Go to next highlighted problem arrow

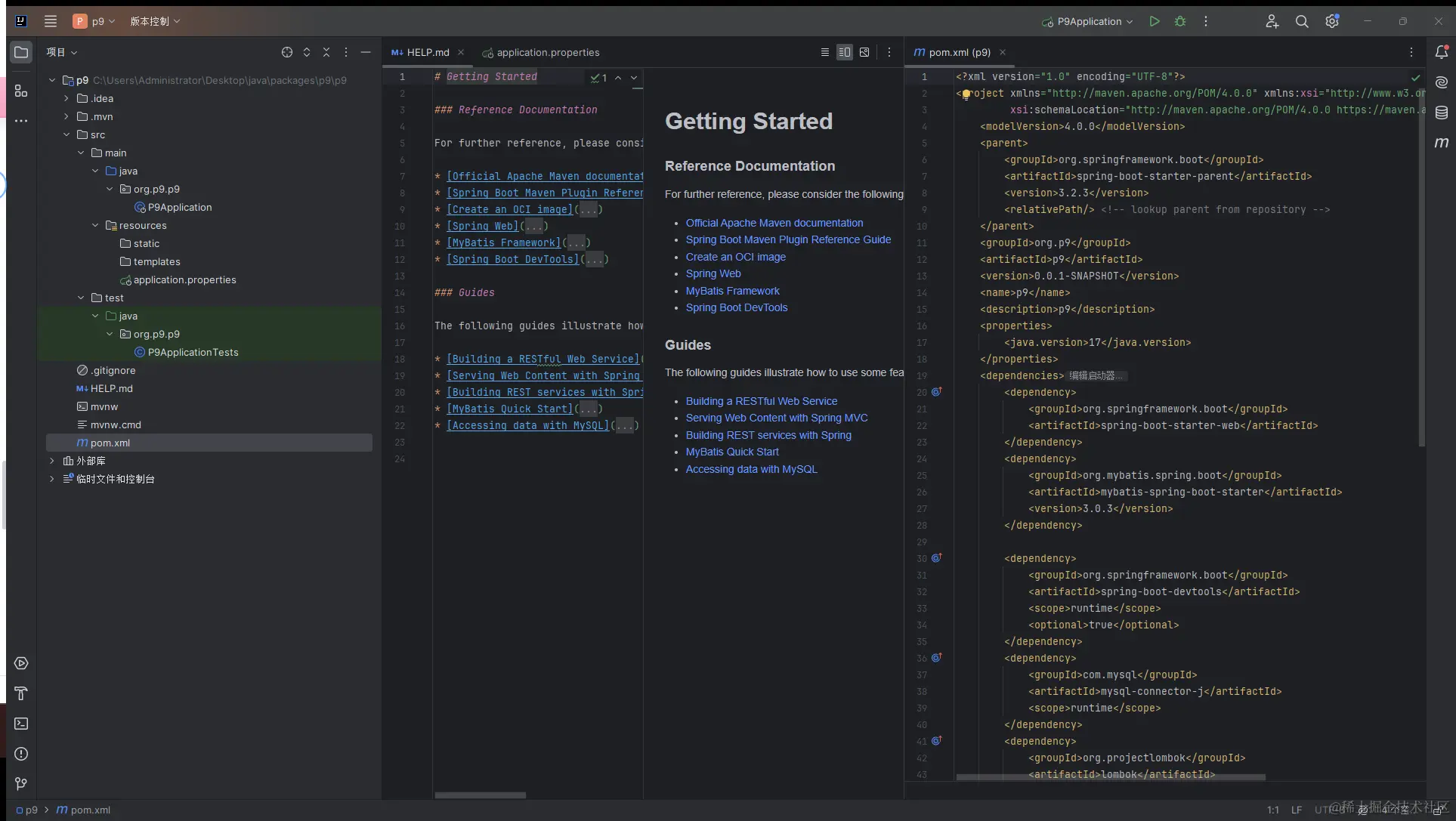click(634, 77)
